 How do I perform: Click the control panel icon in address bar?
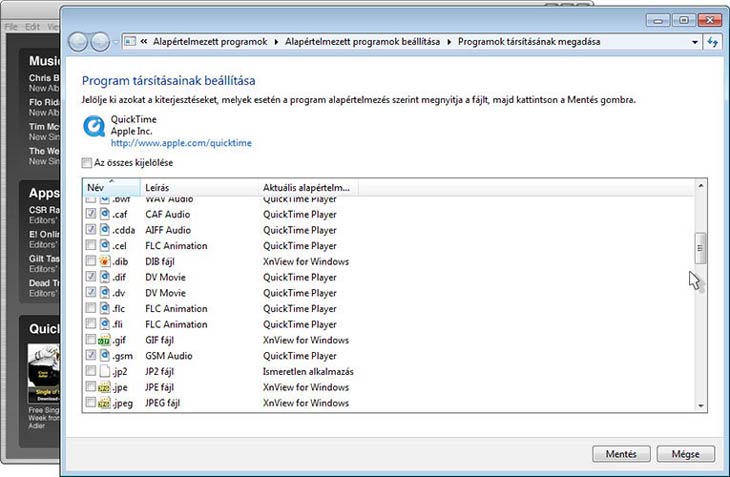(130, 42)
